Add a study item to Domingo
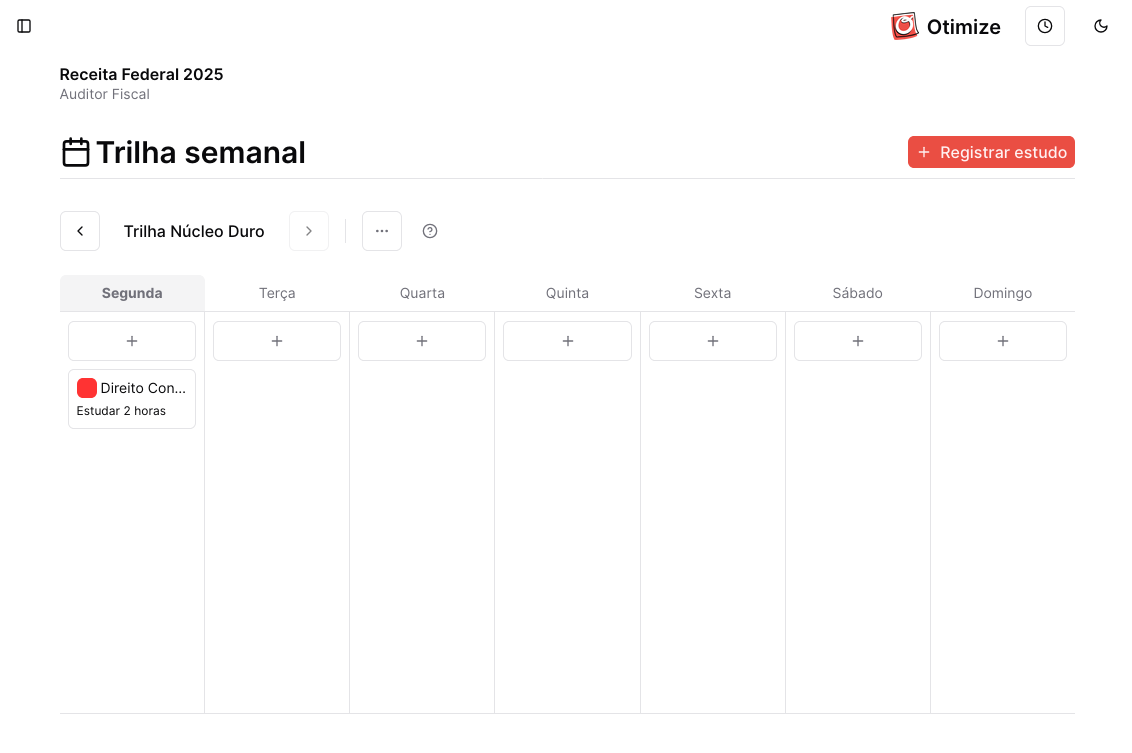 point(1003,341)
